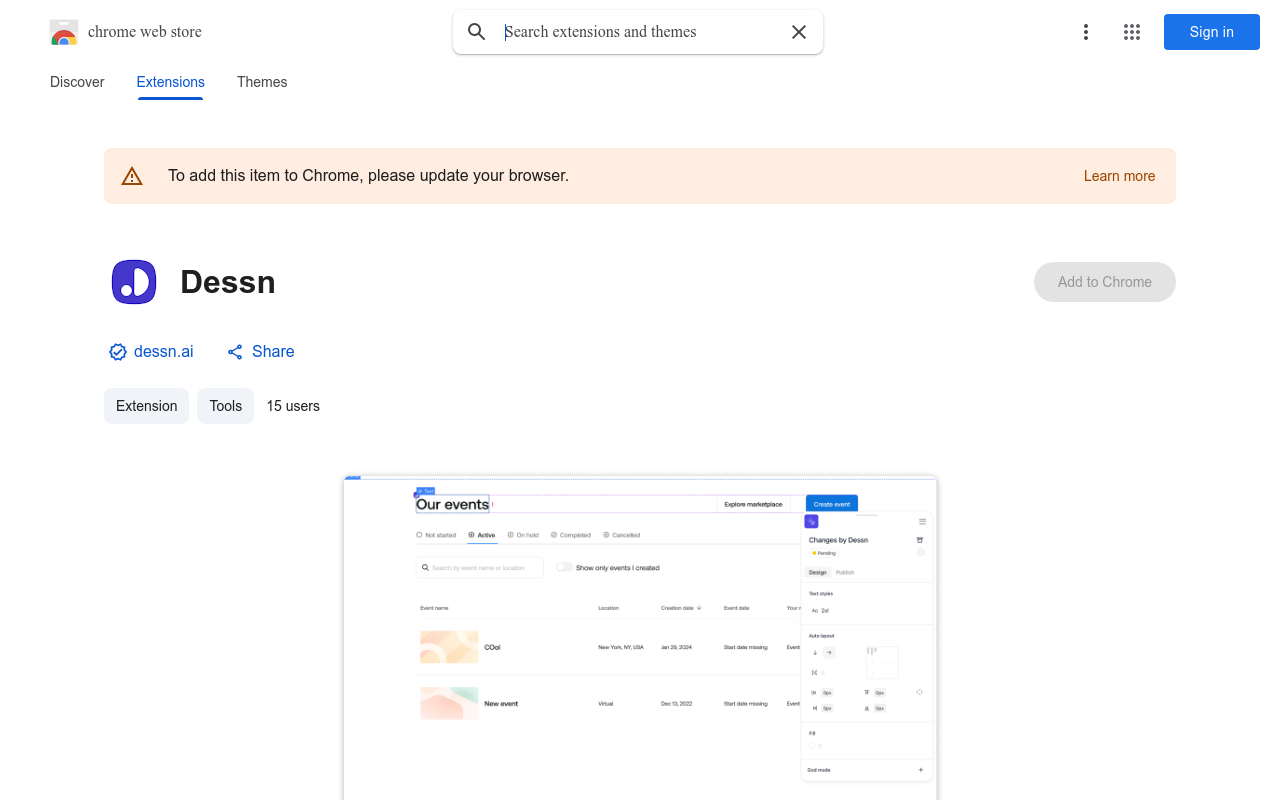Open the Tools category chip
Image resolution: width=1280 pixels, height=800 pixels.
pyautogui.click(x=226, y=406)
